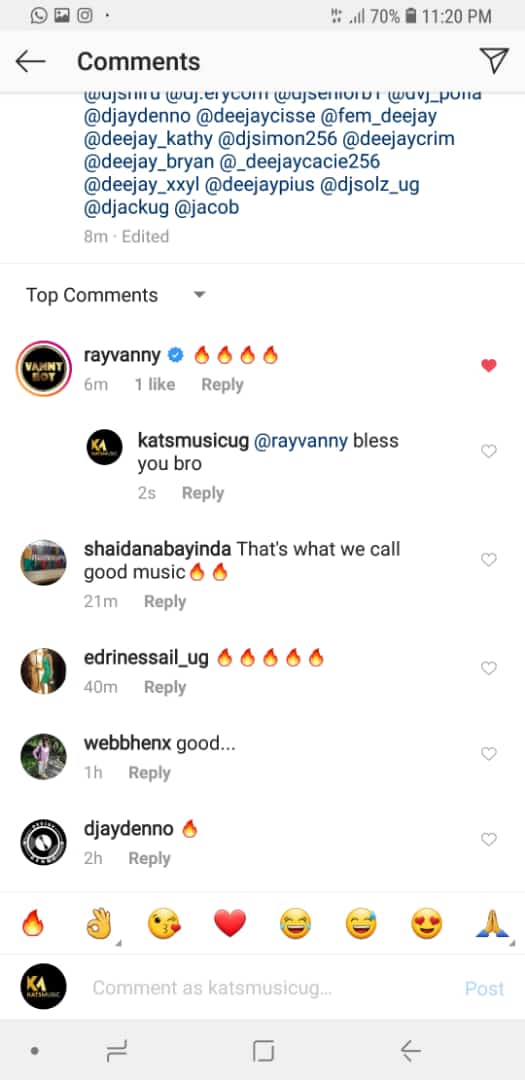Like the katsmusicug reply comment
This screenshot has height=1080, width=525.
488,451
